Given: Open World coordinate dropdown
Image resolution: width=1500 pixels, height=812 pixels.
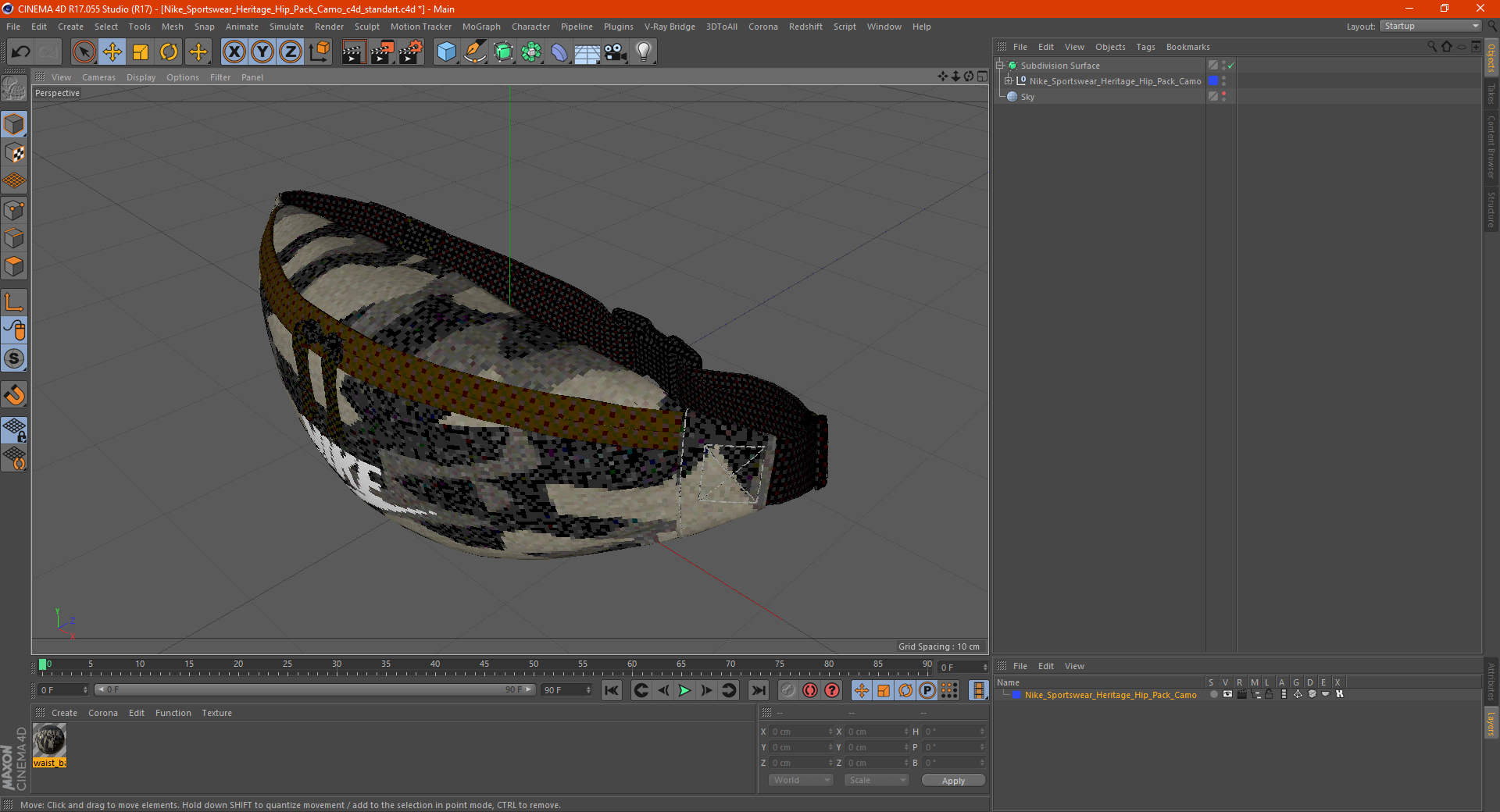Looking at the screenshot, I should pos(801,780).
